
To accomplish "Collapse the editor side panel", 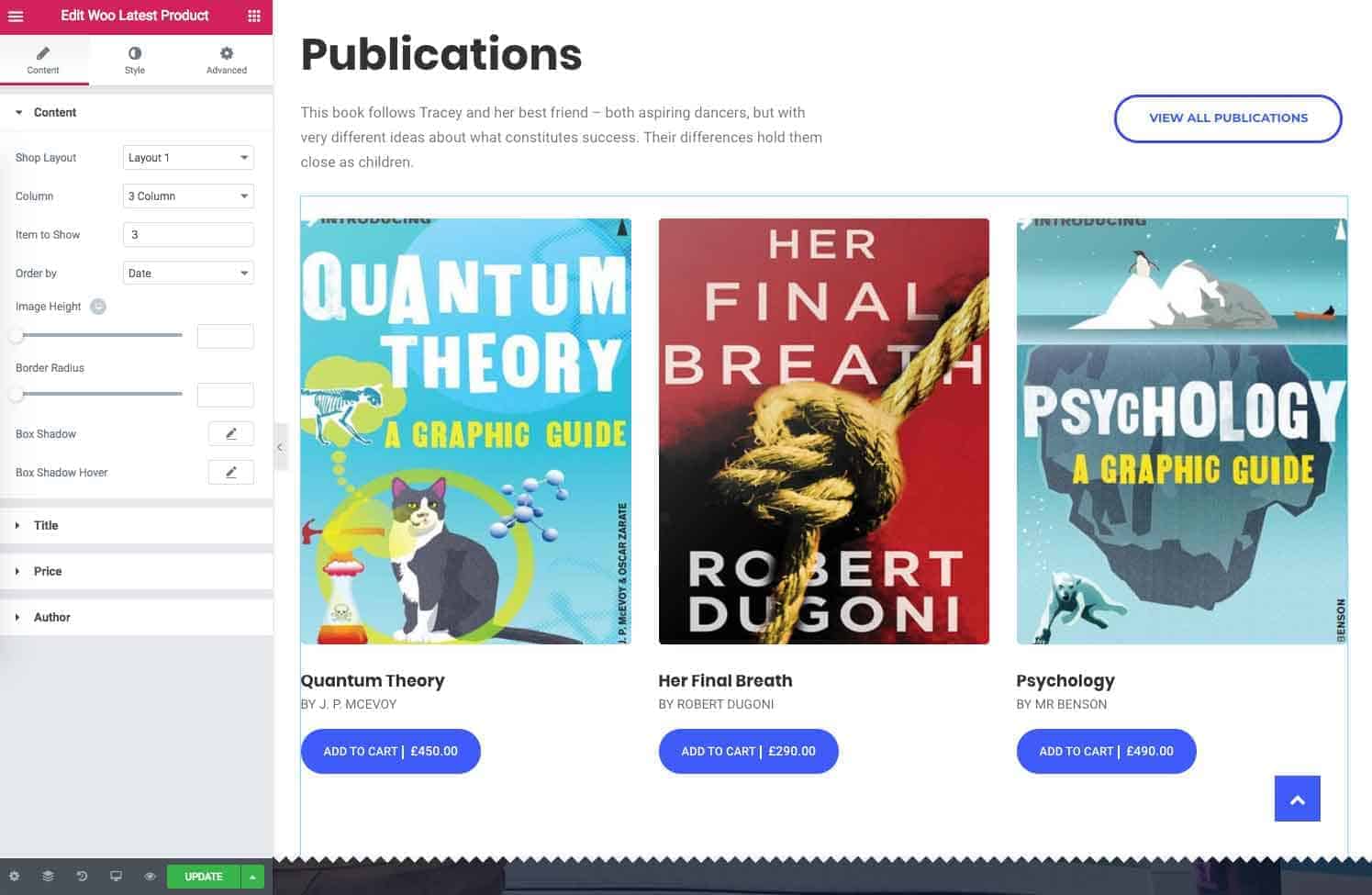I will coord(280,447).
